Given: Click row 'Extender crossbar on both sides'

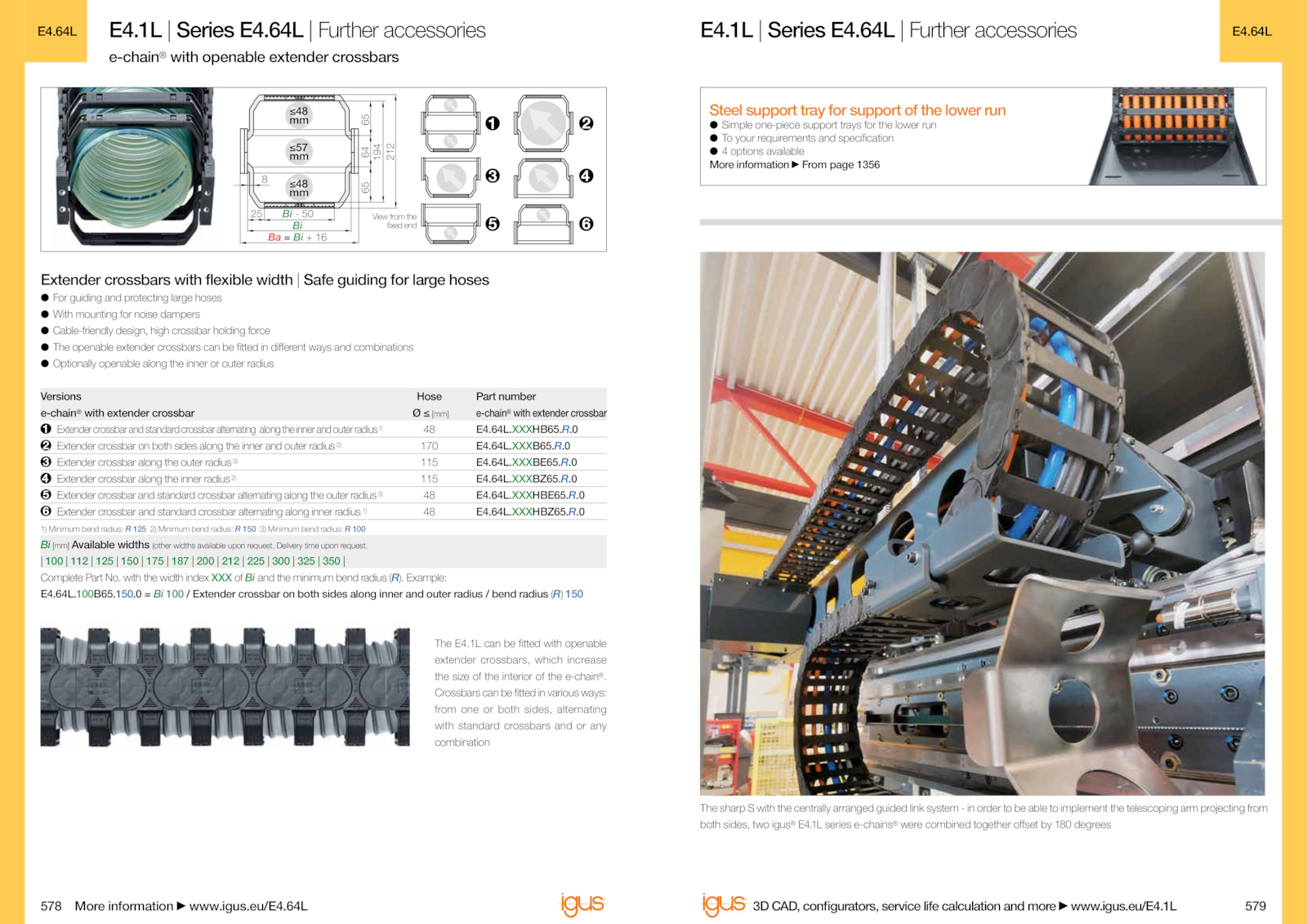Looking at the screenshot, I should (323, 446).
